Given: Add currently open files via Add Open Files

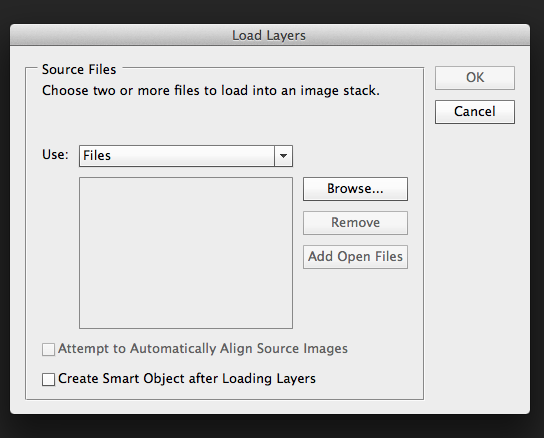Looking at the screenshot, I should (355, 257).
